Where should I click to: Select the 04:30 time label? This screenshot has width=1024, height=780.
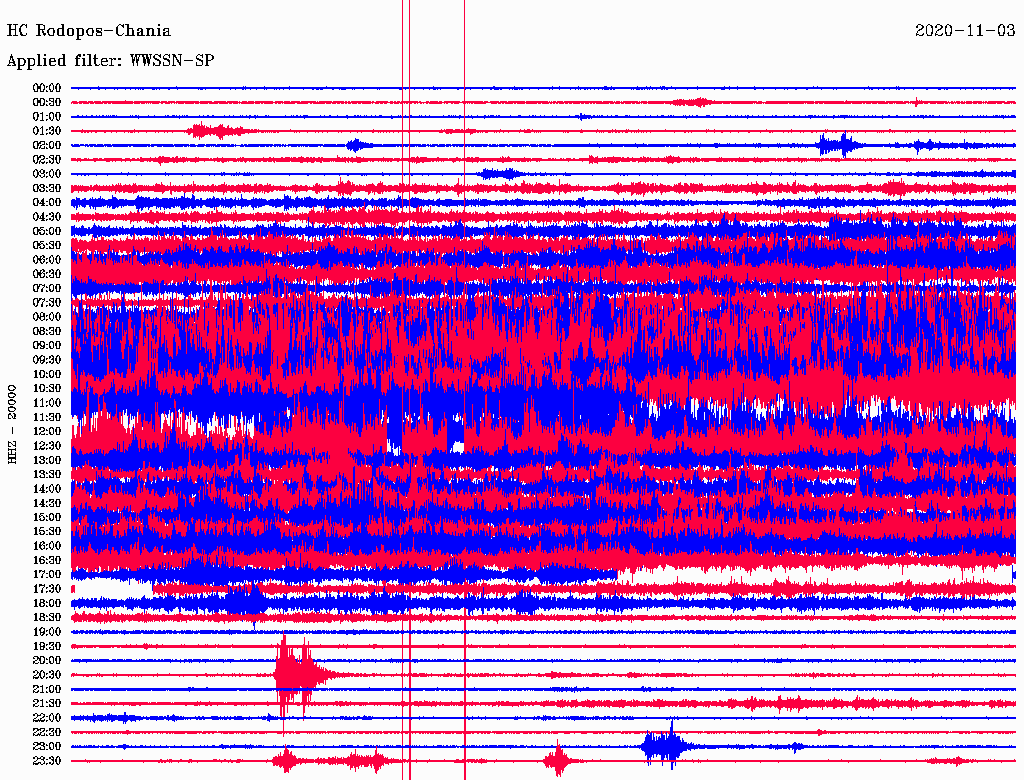tap(47, 217)
